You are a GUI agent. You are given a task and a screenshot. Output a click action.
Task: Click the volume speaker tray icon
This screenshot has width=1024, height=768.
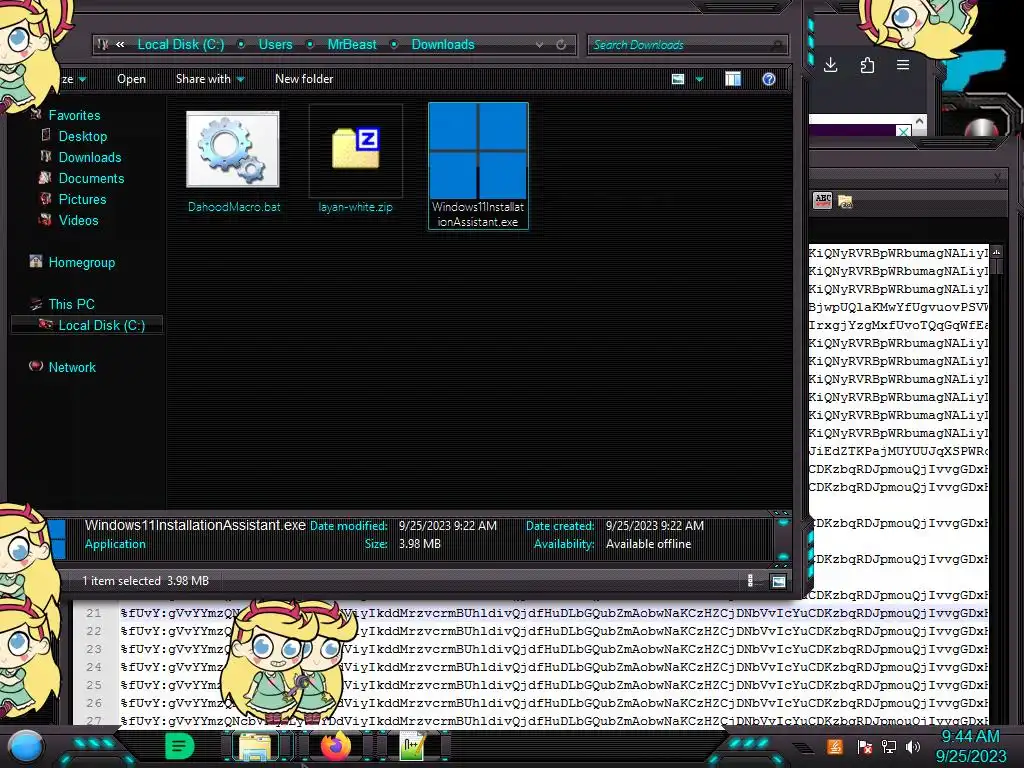[913, 746]
